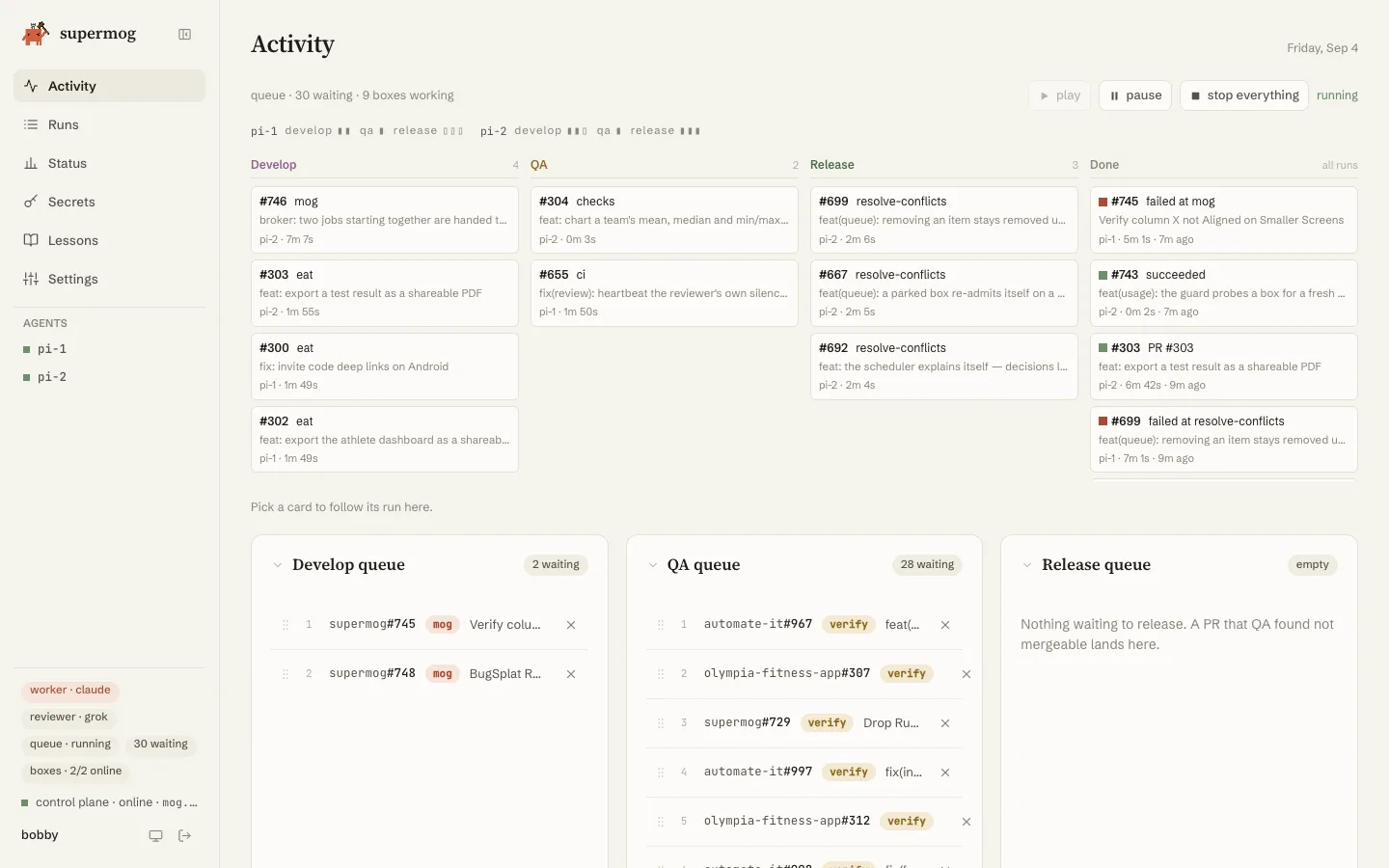
Task: Open the #304 checks card
Action: click(x=665, y=220)
